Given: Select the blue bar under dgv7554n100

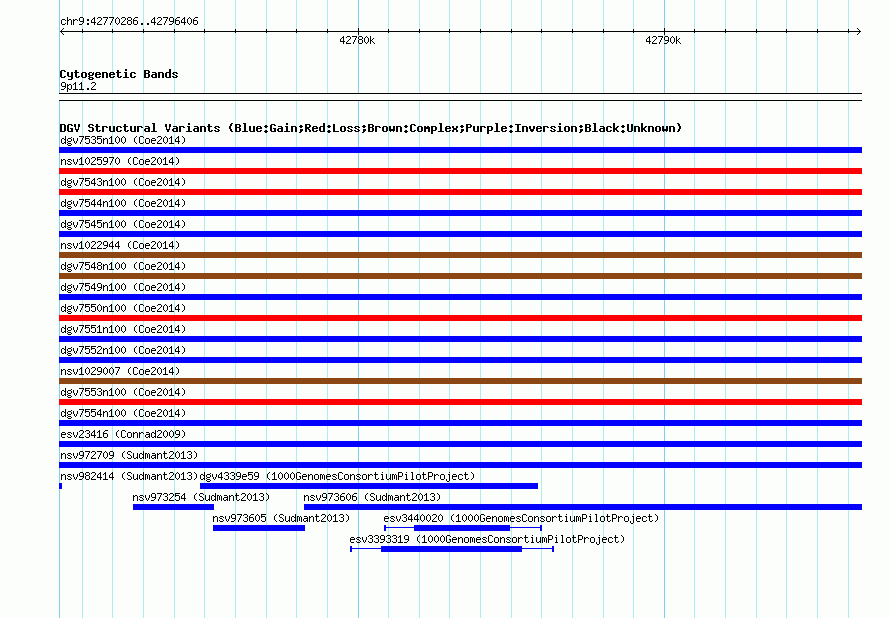Looking at the screenshot, I should (460, 423).
